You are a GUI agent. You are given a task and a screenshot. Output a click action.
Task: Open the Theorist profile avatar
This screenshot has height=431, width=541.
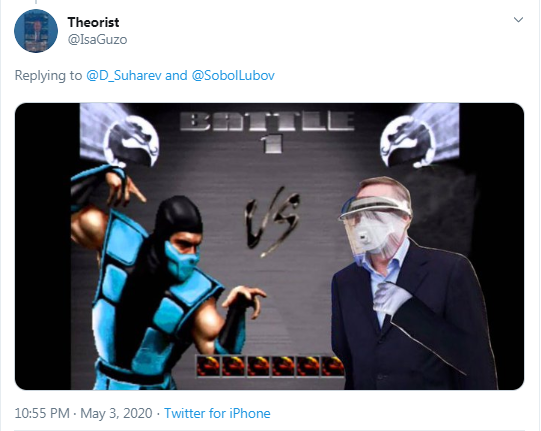pos(36,31)
